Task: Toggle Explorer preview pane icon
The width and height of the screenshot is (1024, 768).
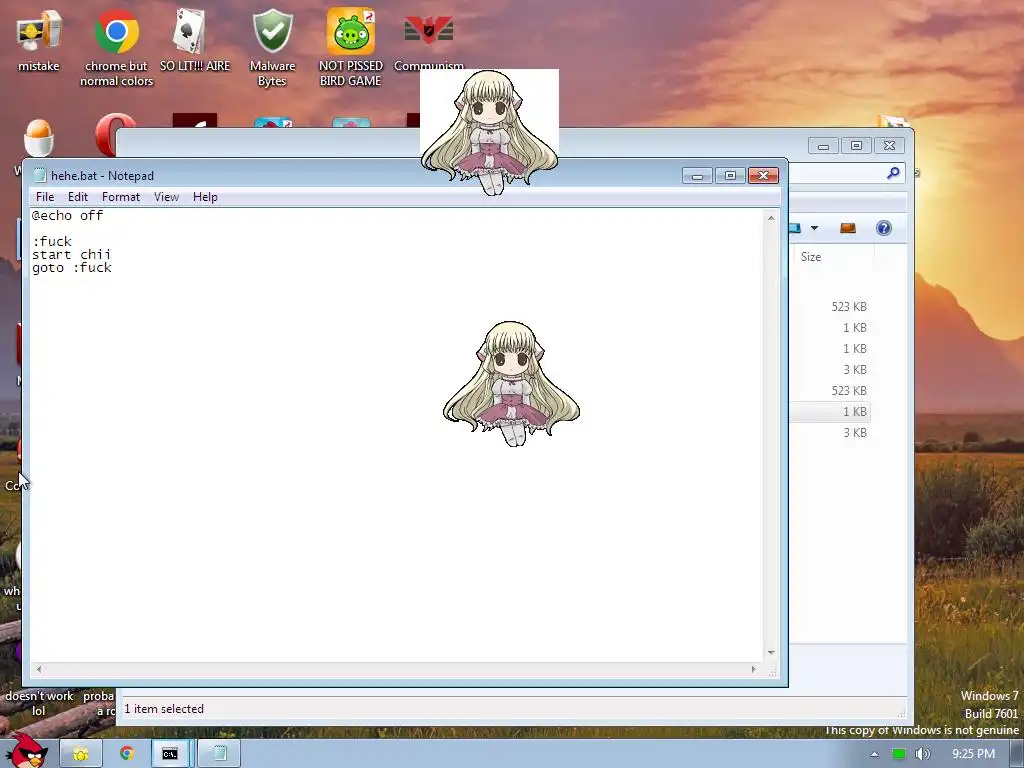Action: (x=848, y=228)
